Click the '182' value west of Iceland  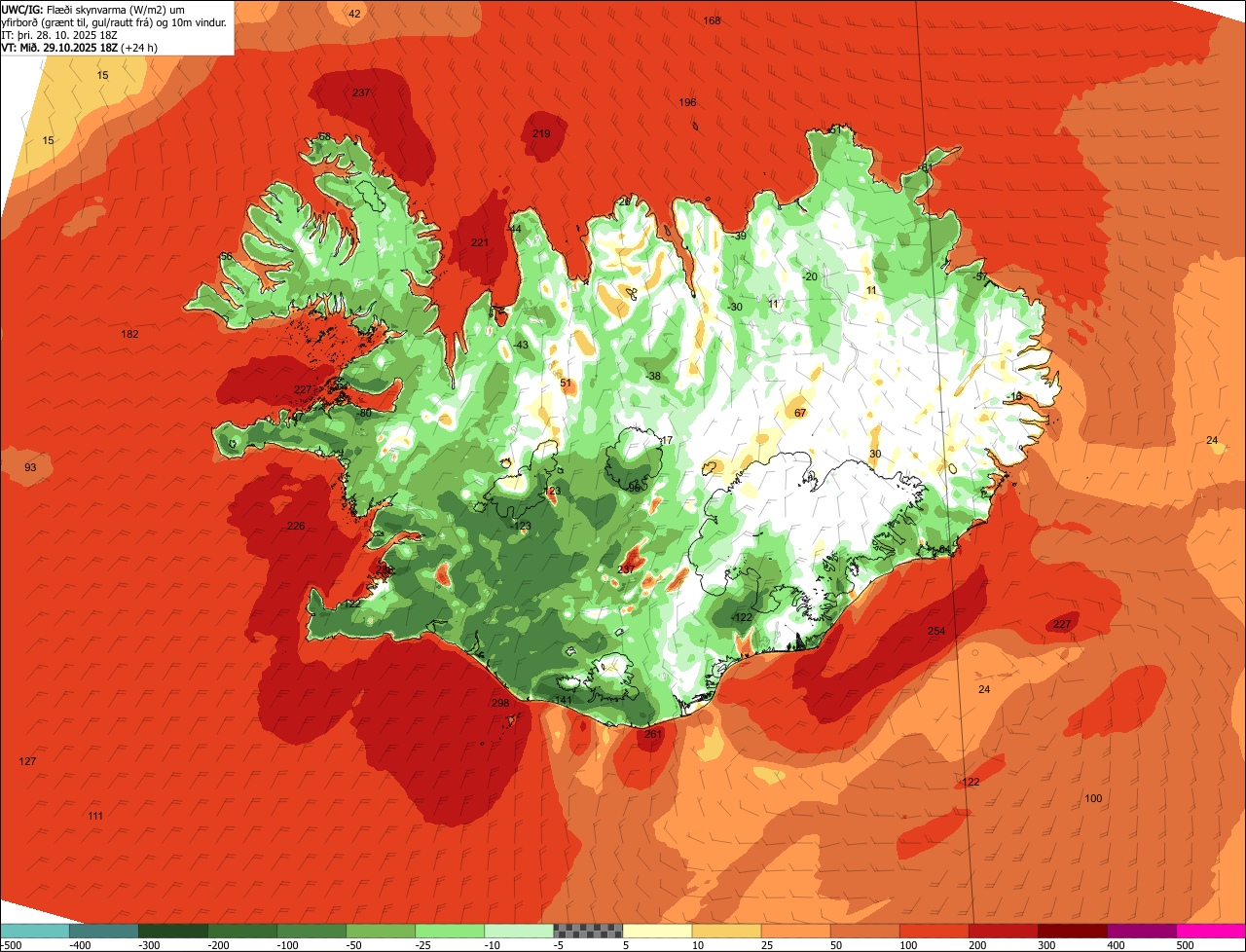(129, 334)
